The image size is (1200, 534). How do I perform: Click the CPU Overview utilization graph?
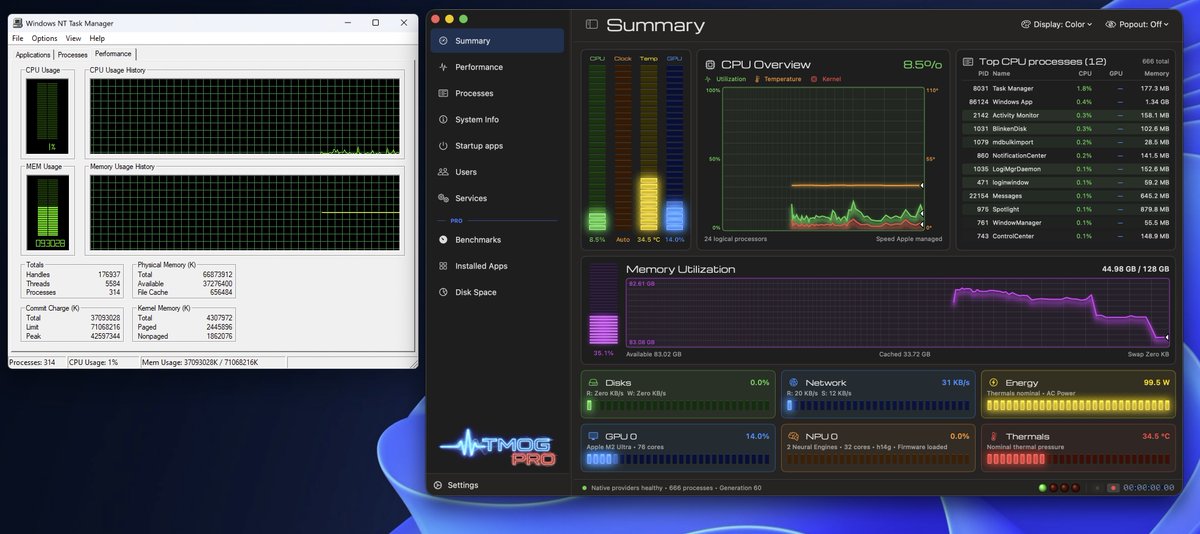click(x=822, y=159)
